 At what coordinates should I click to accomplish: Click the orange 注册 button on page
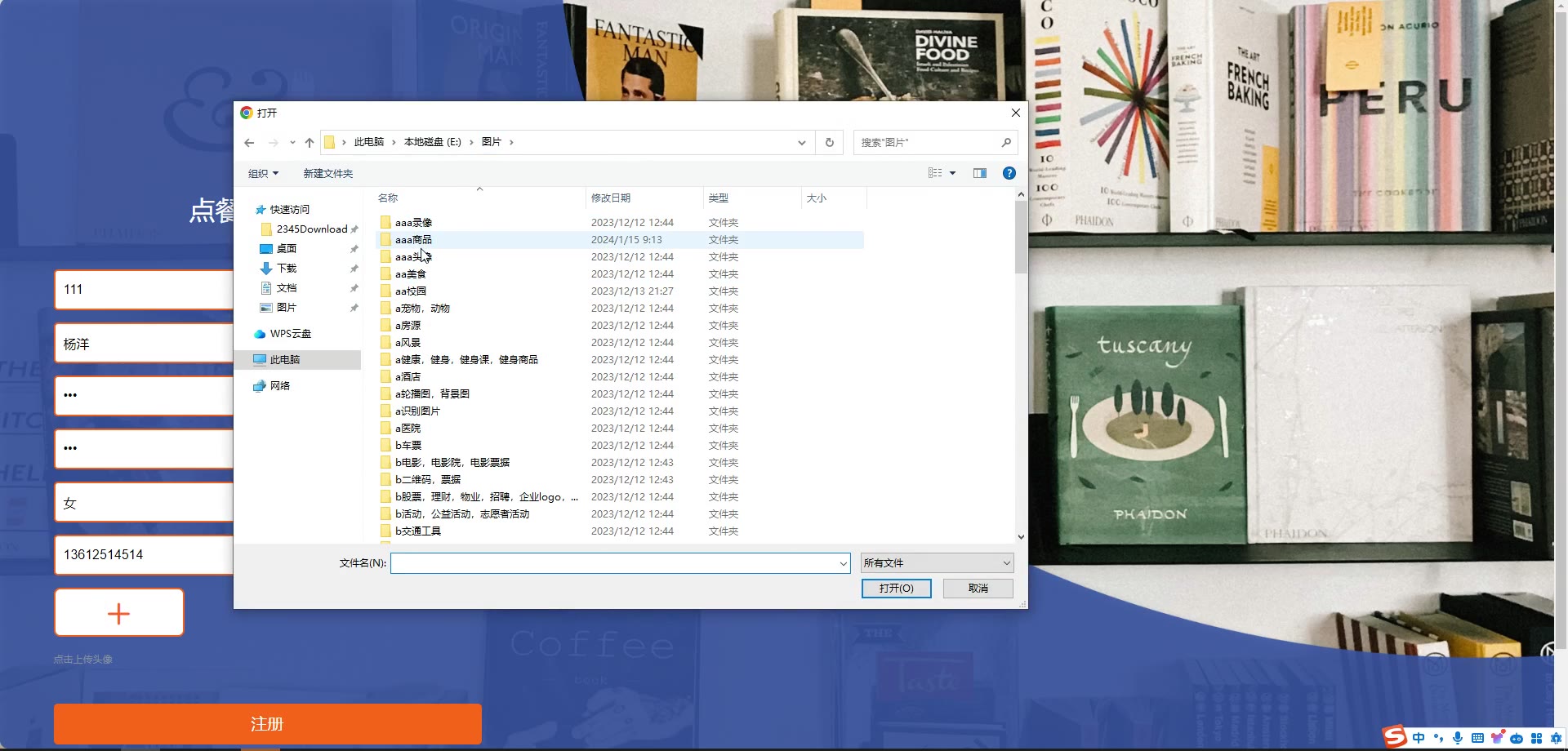point(267,724)
